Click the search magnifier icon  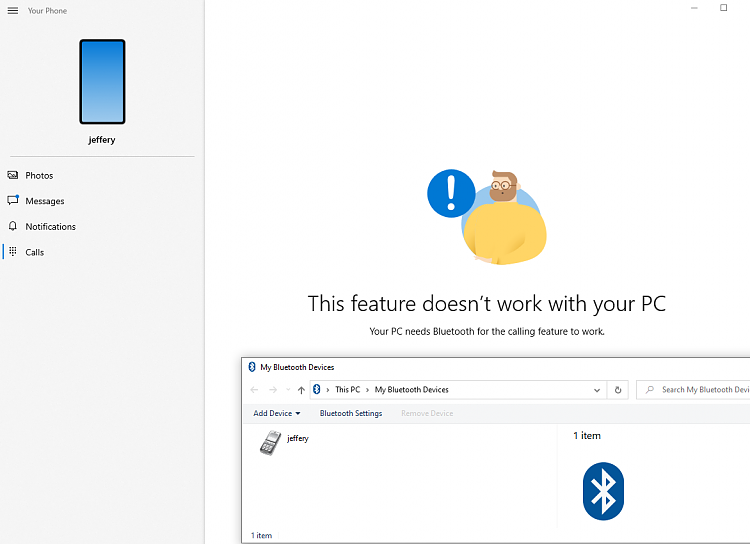point(650,389)
